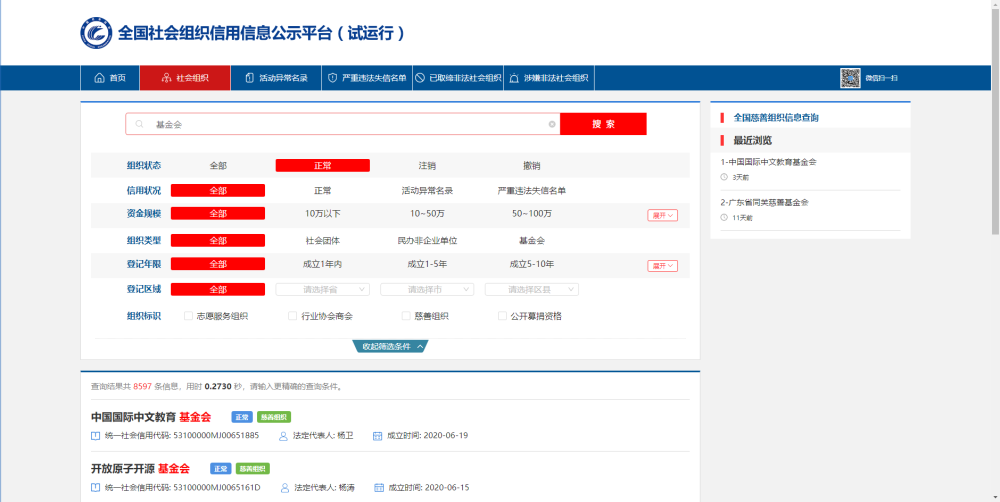Click the legal representative icon beside 杨卫
This screenshot has width=1000, height=502.
(284, 436)
